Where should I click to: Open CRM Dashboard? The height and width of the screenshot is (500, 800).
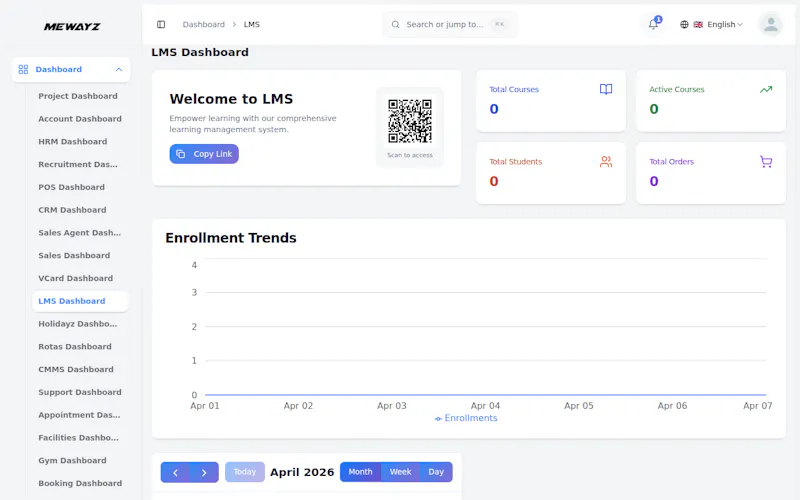[x=72, y=210]
